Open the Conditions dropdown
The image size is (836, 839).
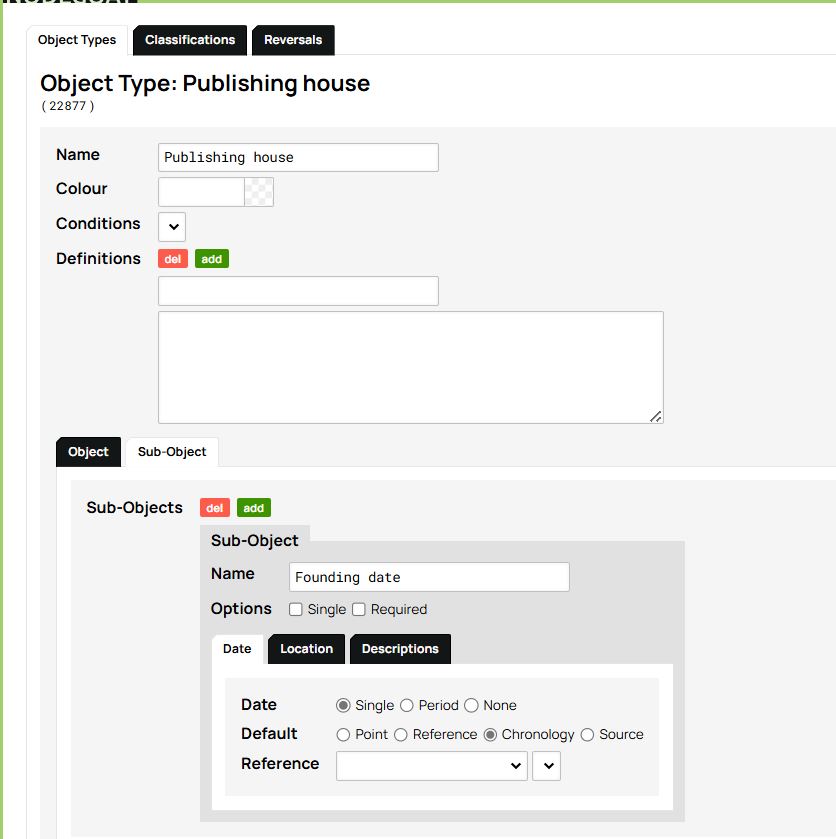[171, 226]
